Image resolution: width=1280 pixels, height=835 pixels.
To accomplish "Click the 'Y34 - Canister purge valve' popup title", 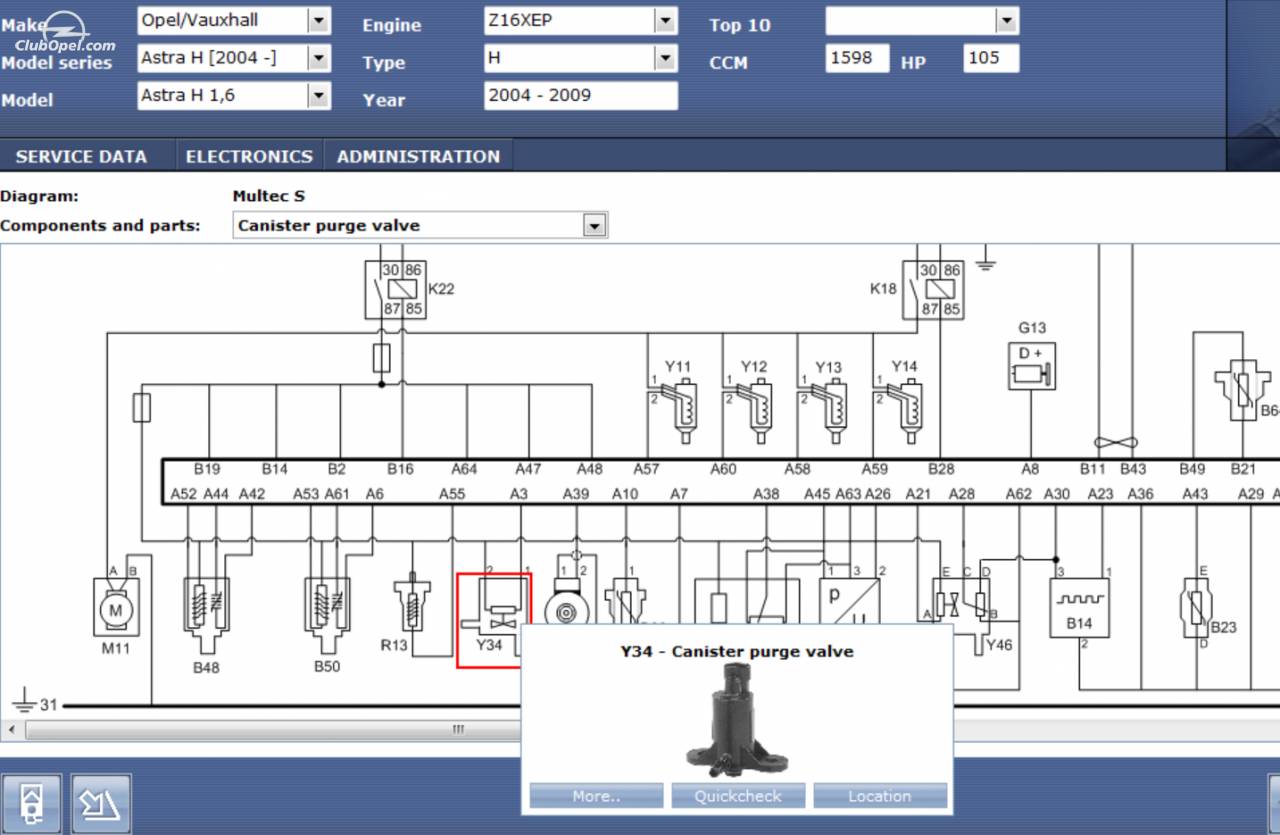I will 737,651.
